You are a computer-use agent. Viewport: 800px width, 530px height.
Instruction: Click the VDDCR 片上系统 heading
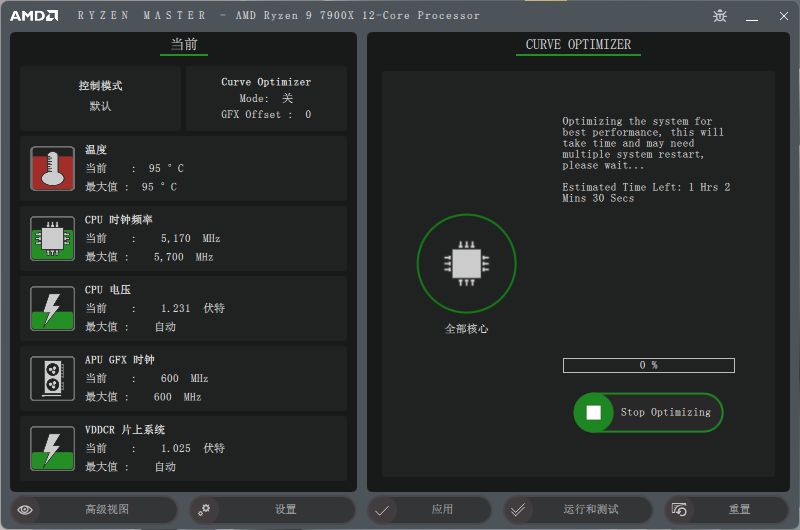[x=124, y=430]
